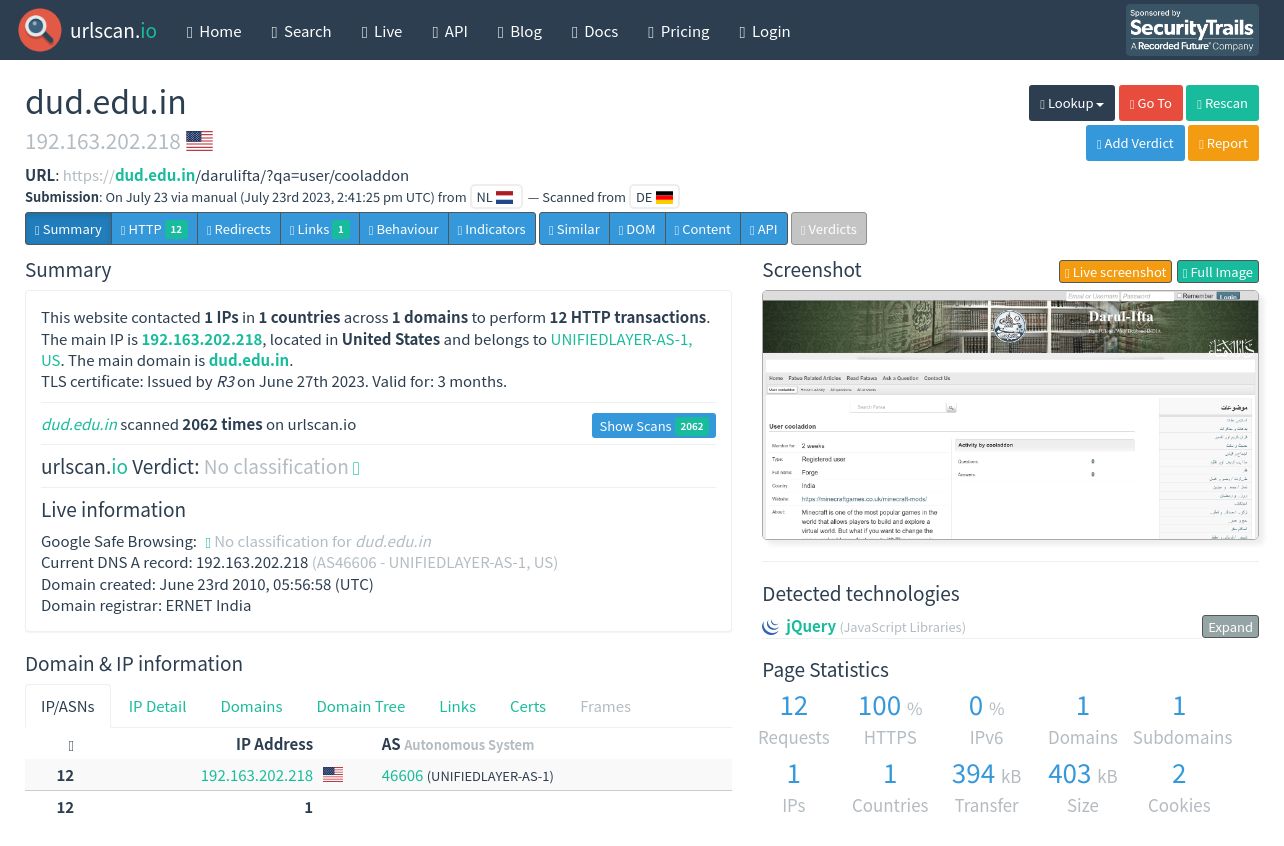Open the Lookup dropdown
The width and height of the screenshot is (1284, 846).
pos(1071,103)
